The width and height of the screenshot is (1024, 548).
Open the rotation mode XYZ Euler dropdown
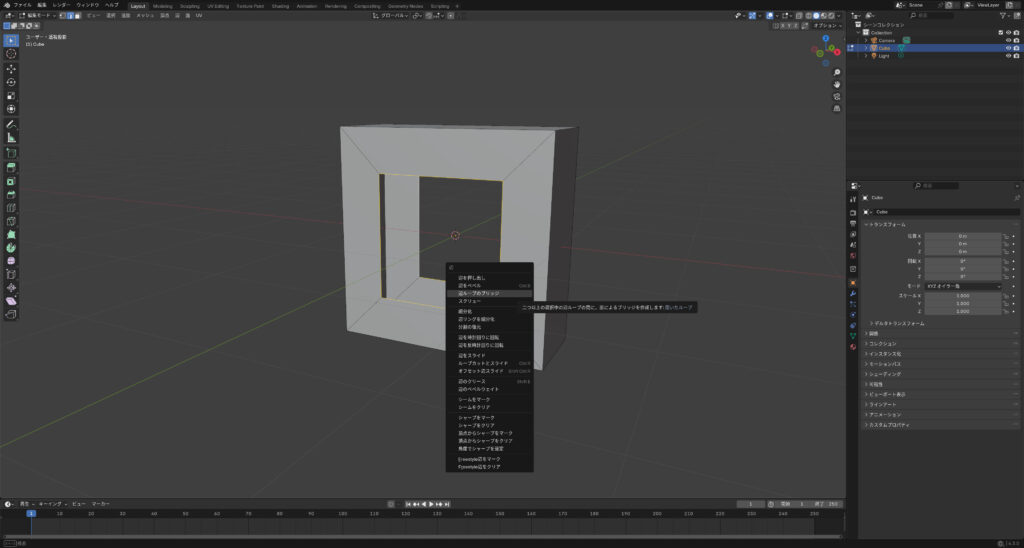tap(963, 286)
